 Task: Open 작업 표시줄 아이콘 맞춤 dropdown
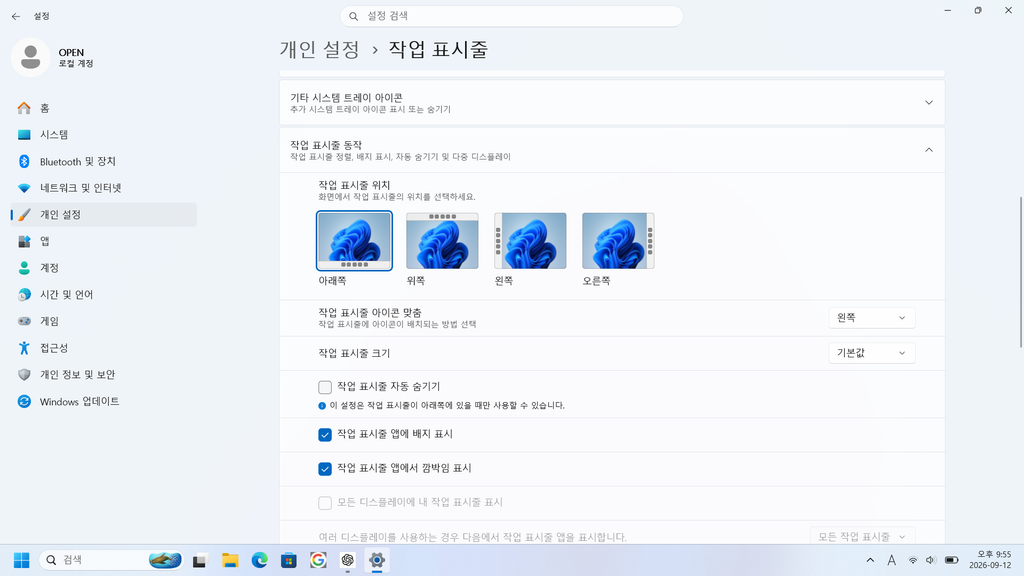point(872,318)
